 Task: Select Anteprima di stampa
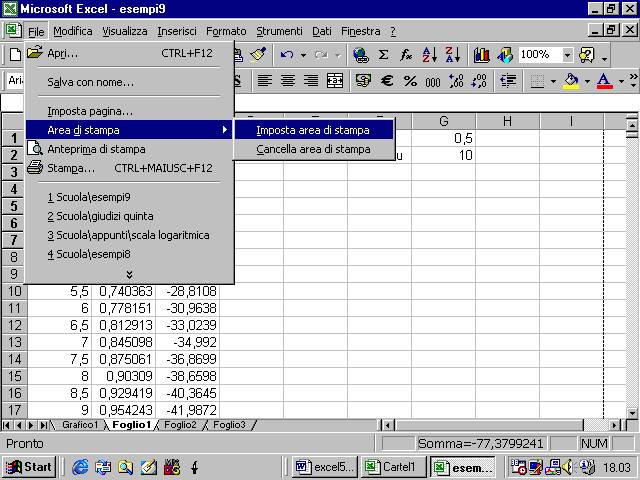[129, 149]
